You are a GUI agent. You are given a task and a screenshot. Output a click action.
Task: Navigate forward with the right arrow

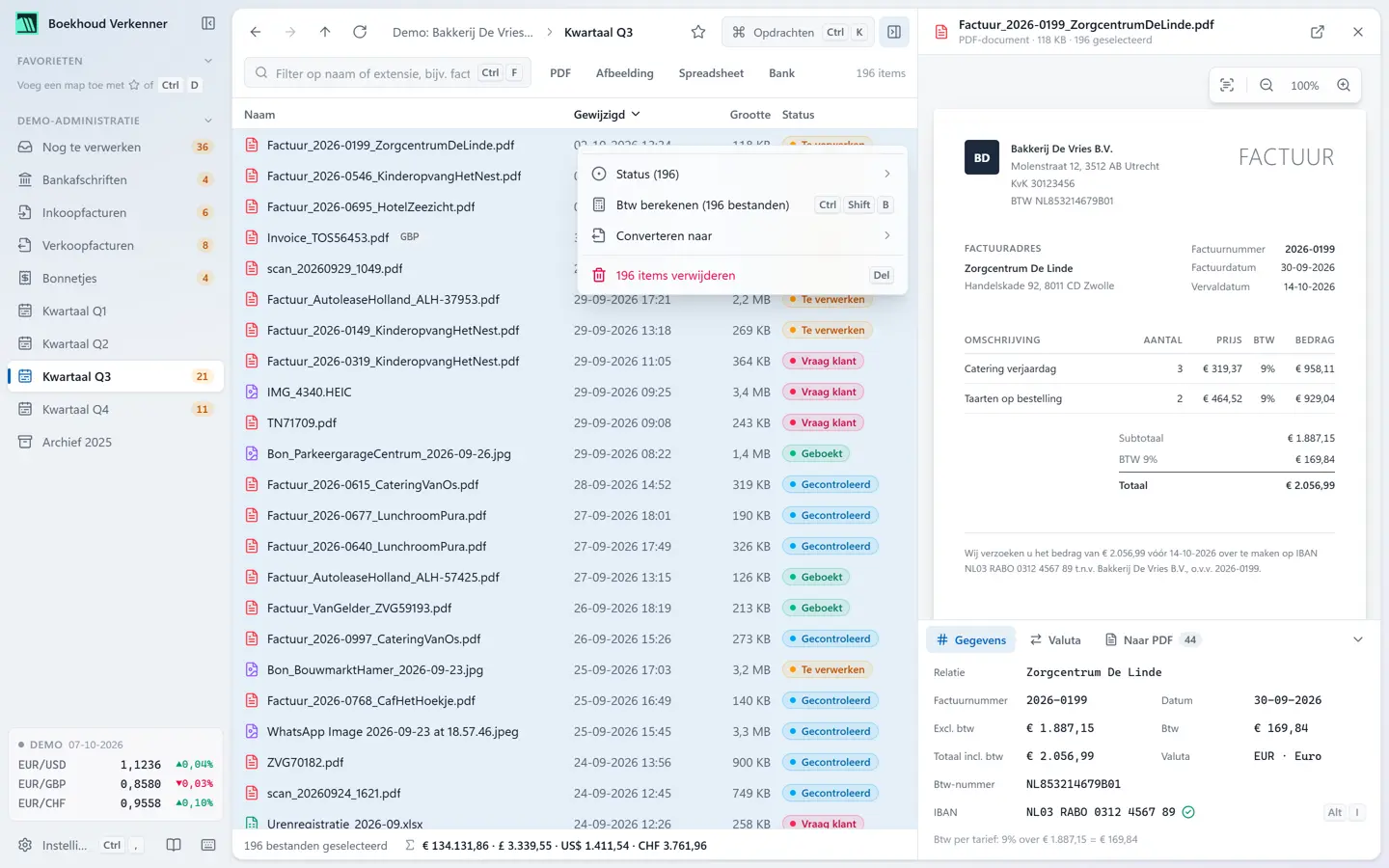[290, 32]
